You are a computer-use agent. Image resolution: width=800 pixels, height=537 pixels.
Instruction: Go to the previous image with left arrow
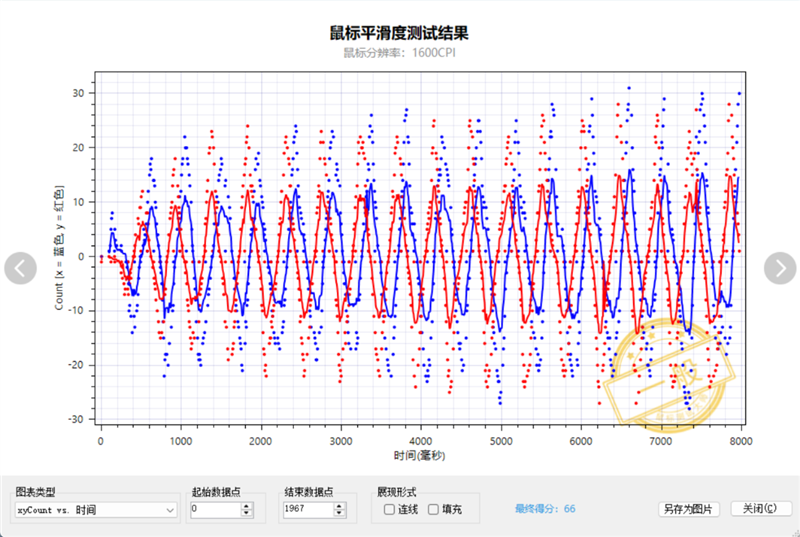point(20,268)
